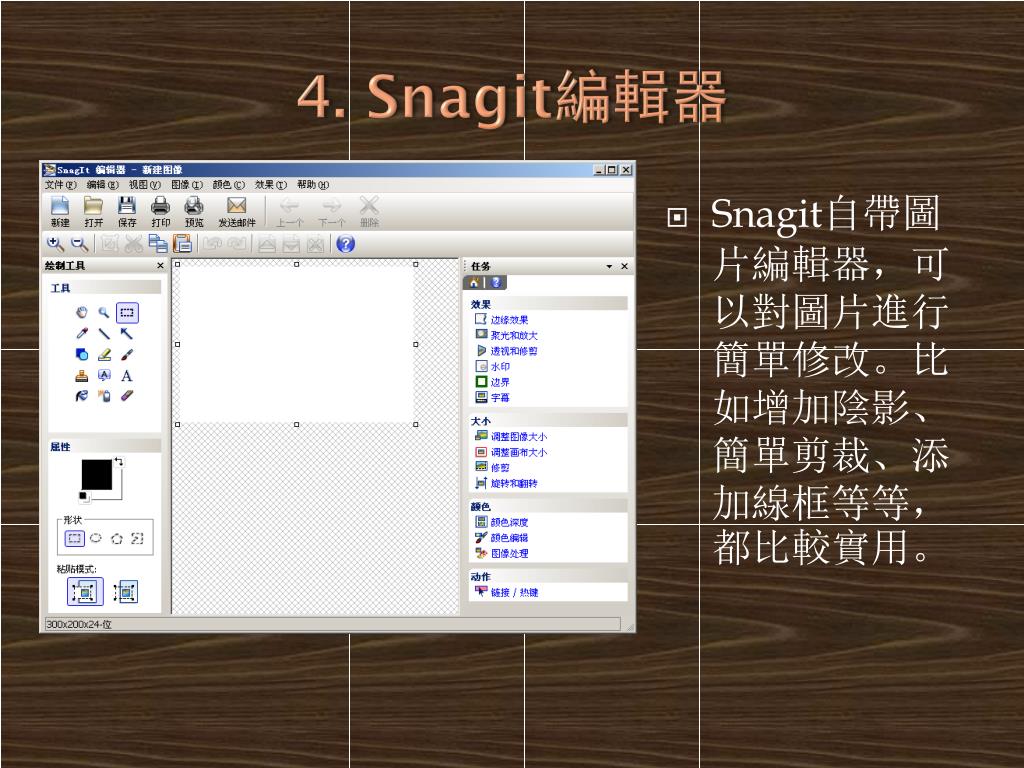Click the 调整图像大小 link
Screen dimensions: 1024x768
tap(519, 437)
